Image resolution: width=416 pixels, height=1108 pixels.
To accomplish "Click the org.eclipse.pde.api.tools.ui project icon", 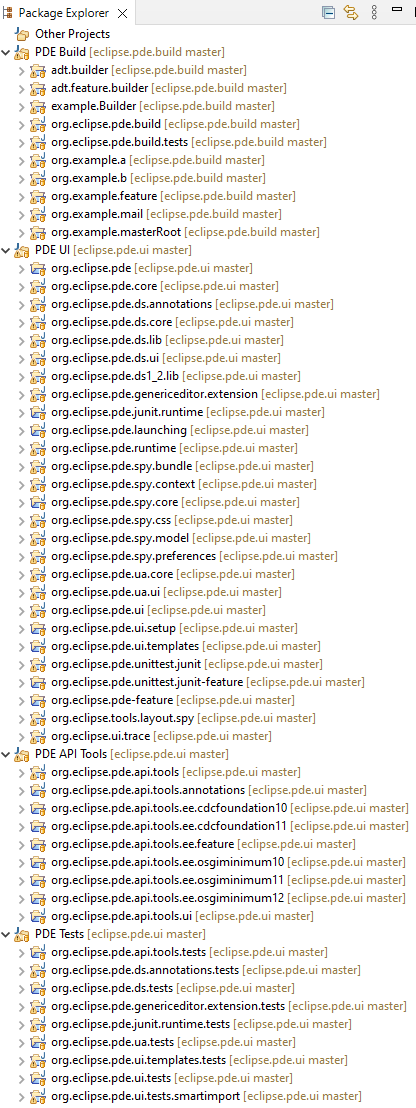I will click(x=38, y=916).
